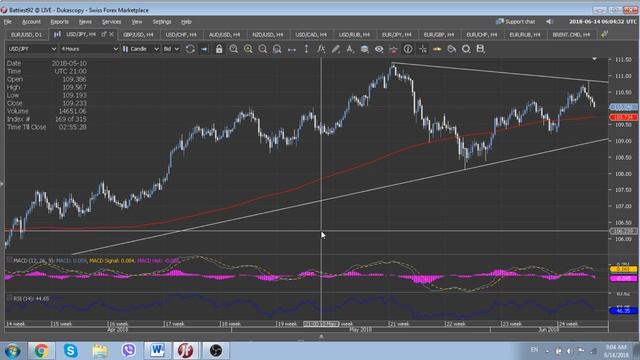Viewport: 640px width, 360px height.
Task: Expand the bottom panel arrow below chart
Action: coord(321,337)
